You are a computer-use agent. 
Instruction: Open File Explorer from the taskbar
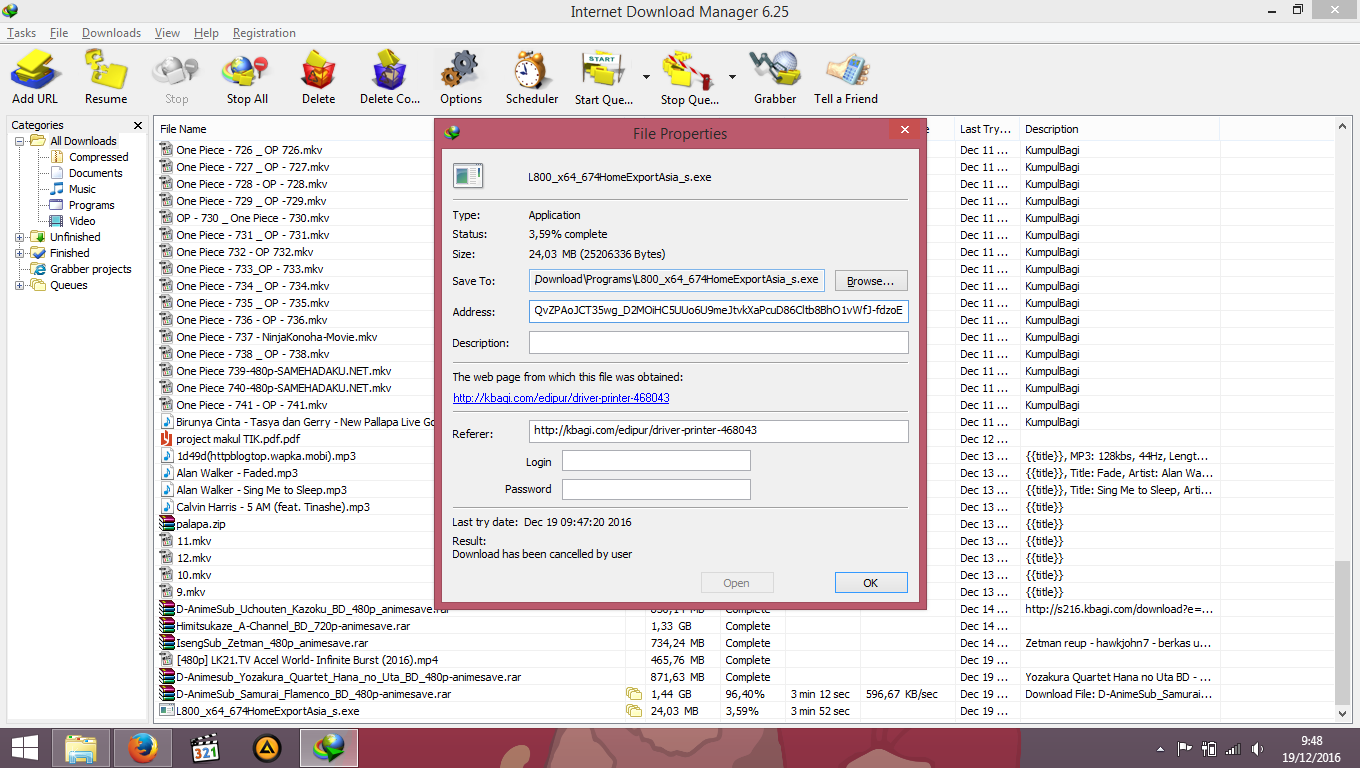click(80, 747)
